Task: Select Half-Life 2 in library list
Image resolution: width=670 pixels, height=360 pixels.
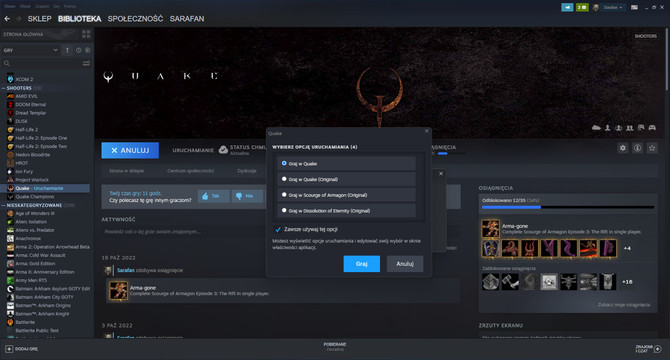Action: (26, 130)
